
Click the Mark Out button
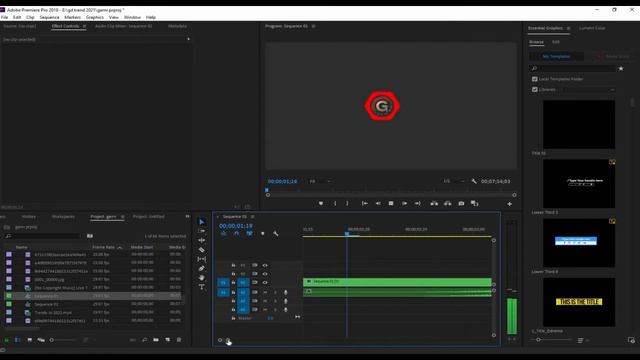(x=347, y=203)
